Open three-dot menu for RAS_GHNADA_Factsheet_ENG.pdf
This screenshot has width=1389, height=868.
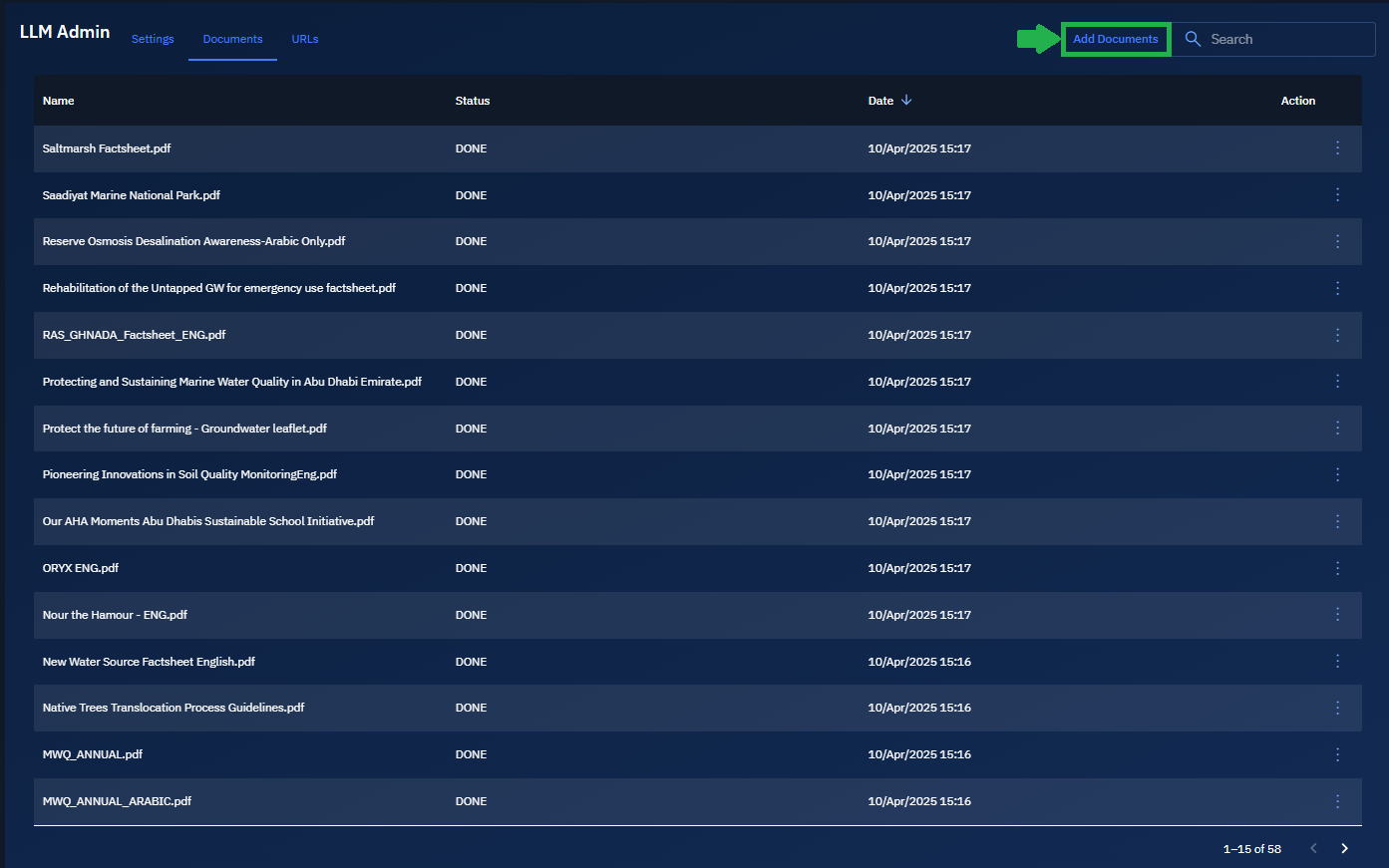click(1337, 335)
